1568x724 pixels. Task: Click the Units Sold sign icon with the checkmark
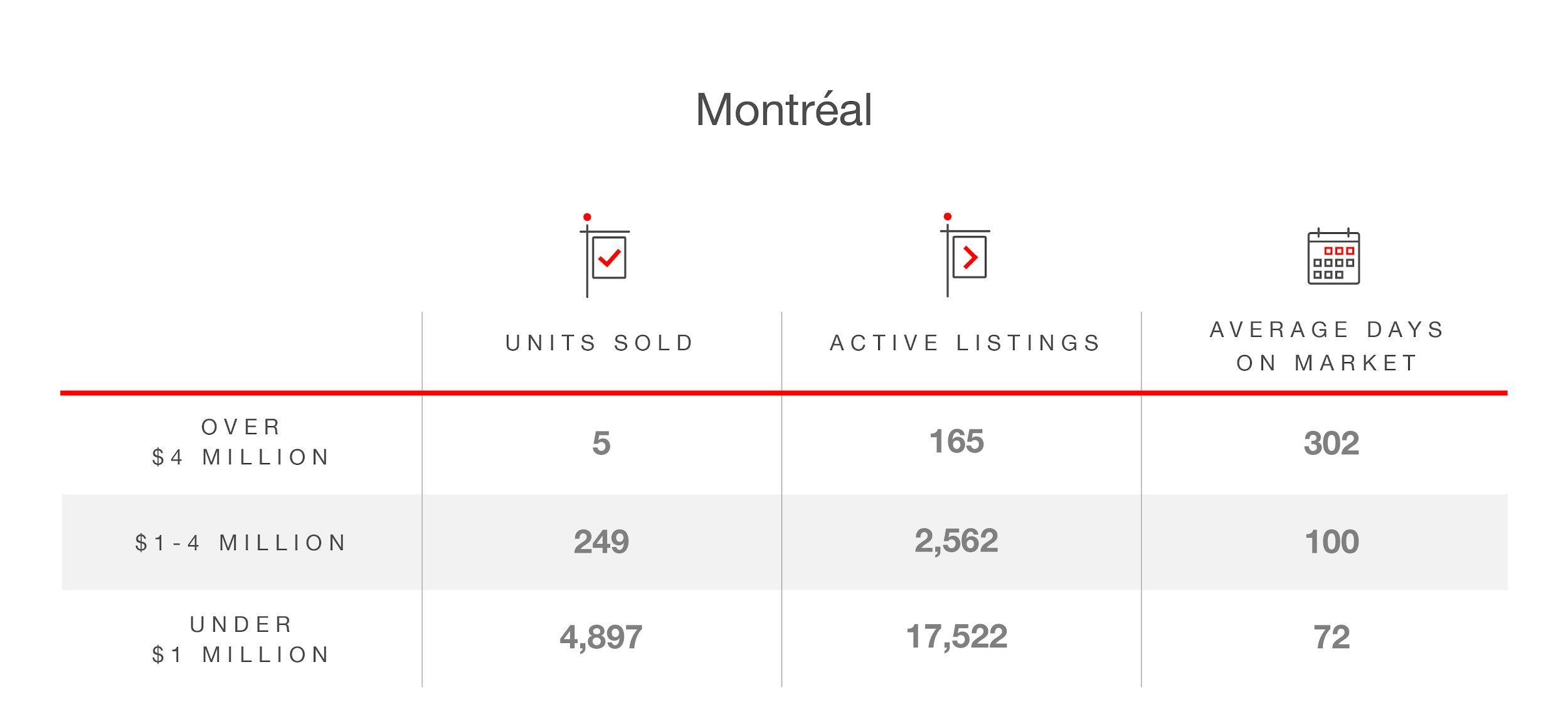point(605,255)
